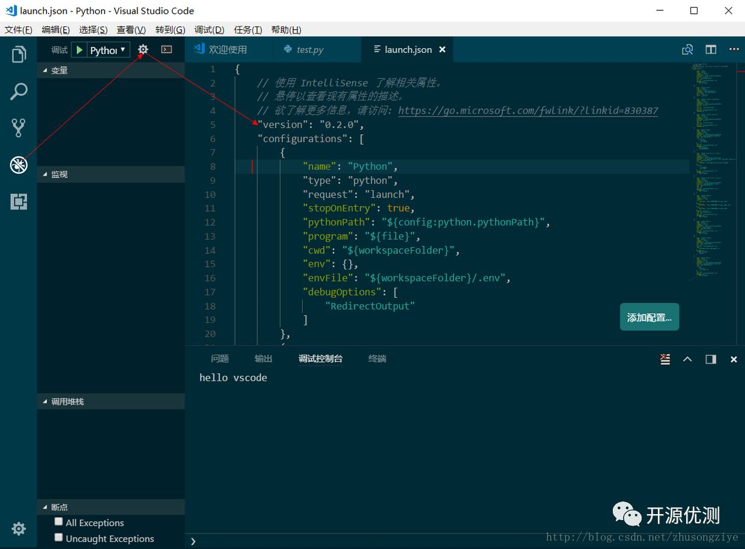Image resolution: width=745 pixels, height=549 pixels.
Task: Select the launch.json editor tab
Action: point(408,49)
